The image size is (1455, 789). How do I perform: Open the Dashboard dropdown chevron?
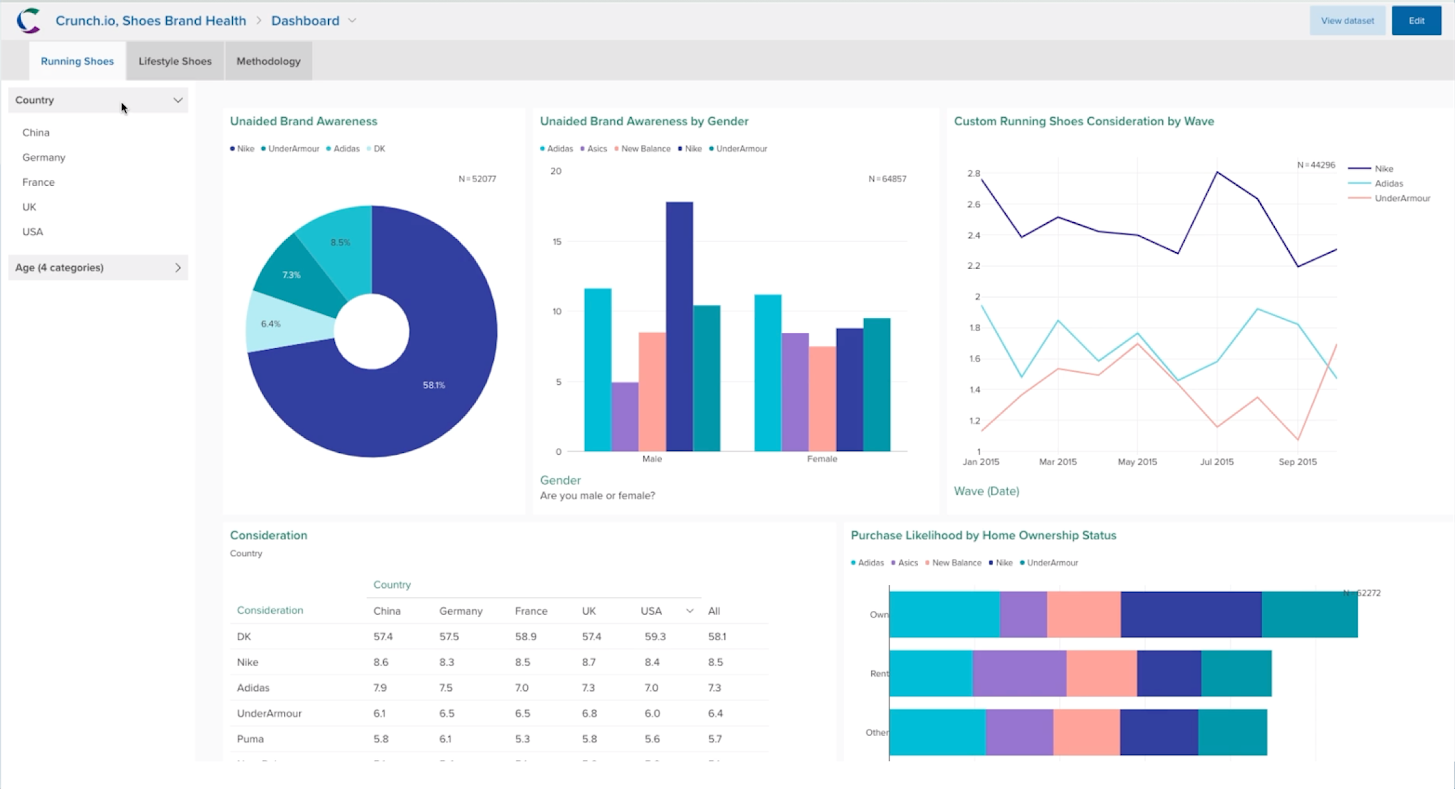(352, 20)
